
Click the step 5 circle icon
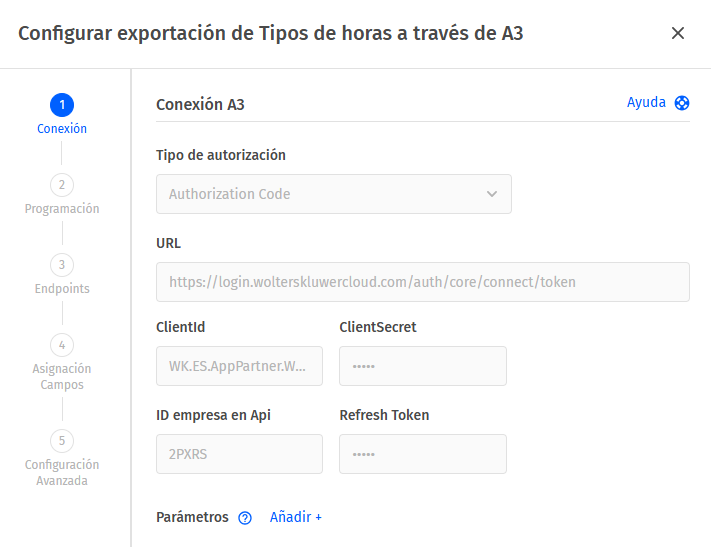click(61, 441)
